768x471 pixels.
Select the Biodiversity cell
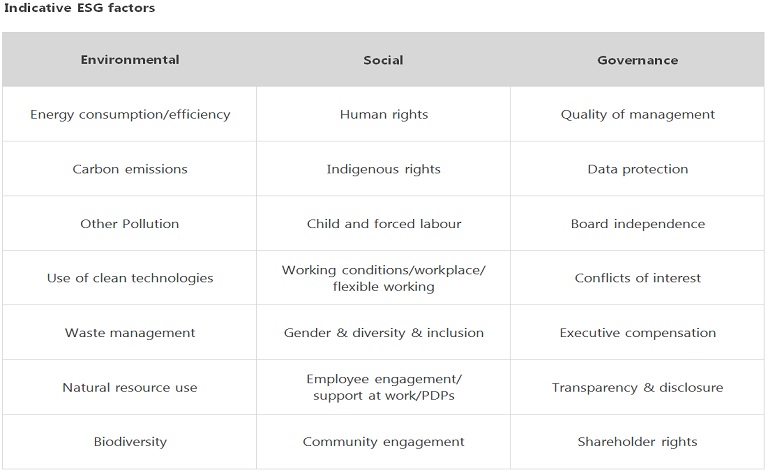click(x=130, y=441)
